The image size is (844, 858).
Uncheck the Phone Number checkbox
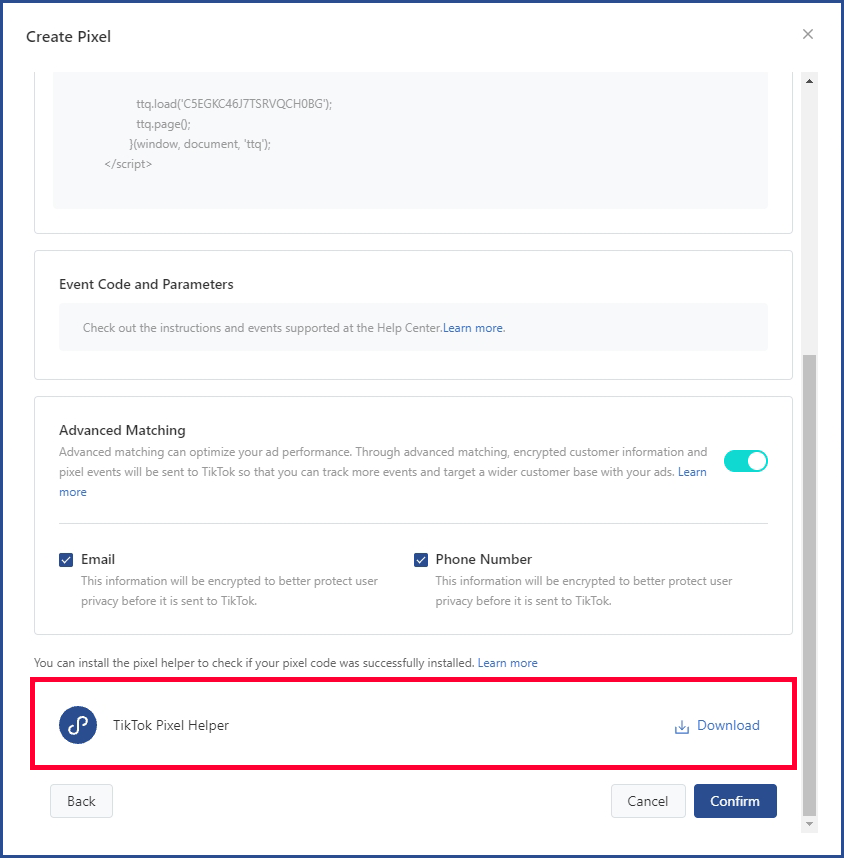point(421,560)
